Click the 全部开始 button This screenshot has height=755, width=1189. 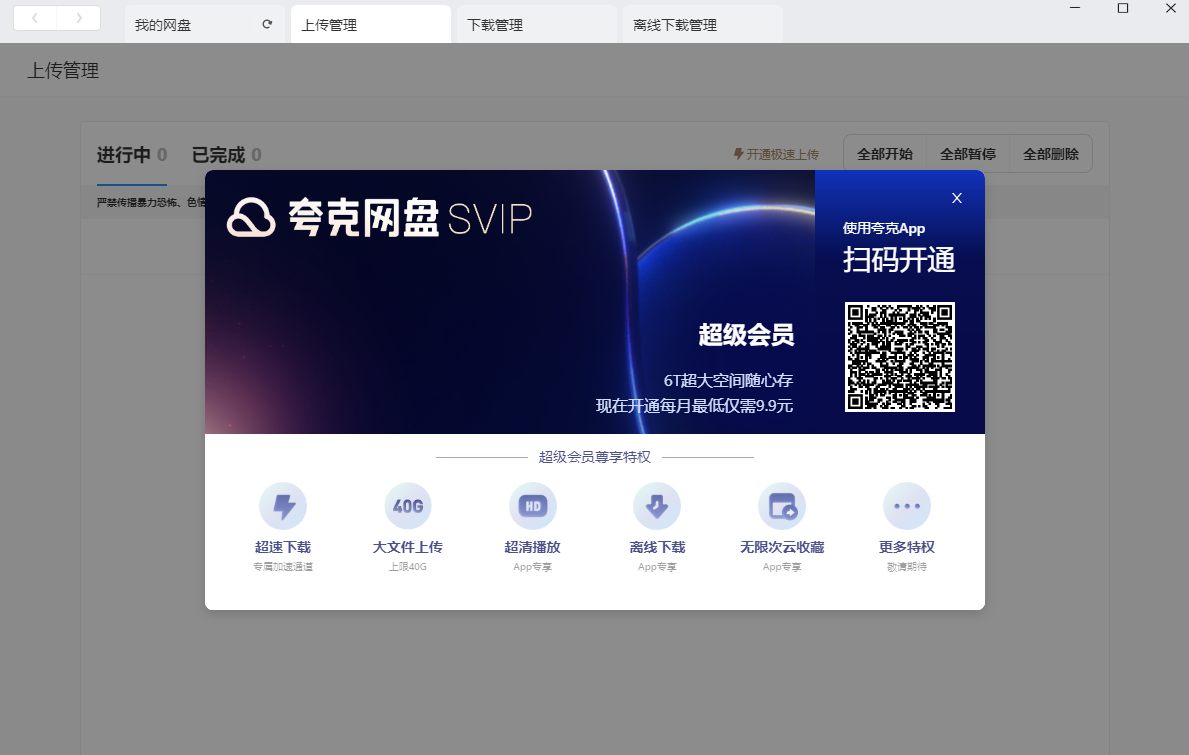885,154
